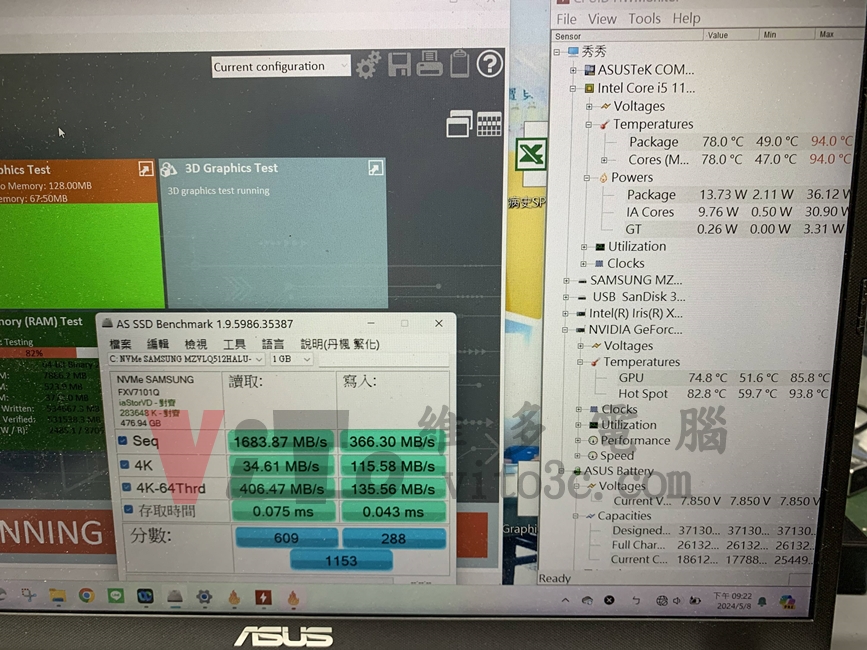This screenshot has height=650, width=867.
Task: Open the 工具 menu in AS SSD
Action: click(x=234, y=344)
